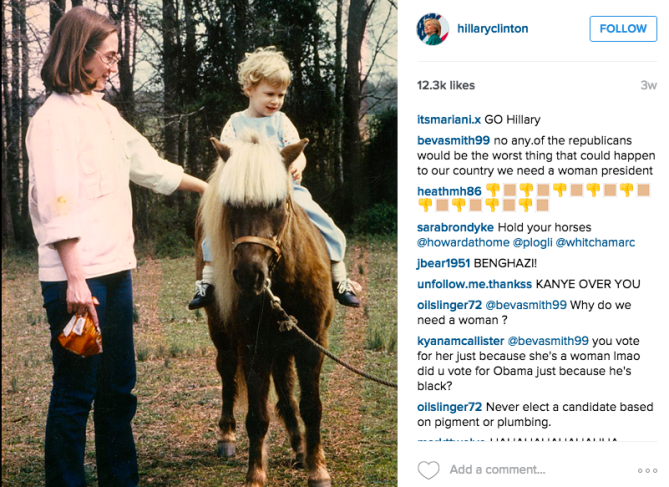Click the photo of pony ride
Viewport: 669px width, 487px height.
[x=199, y=243]
